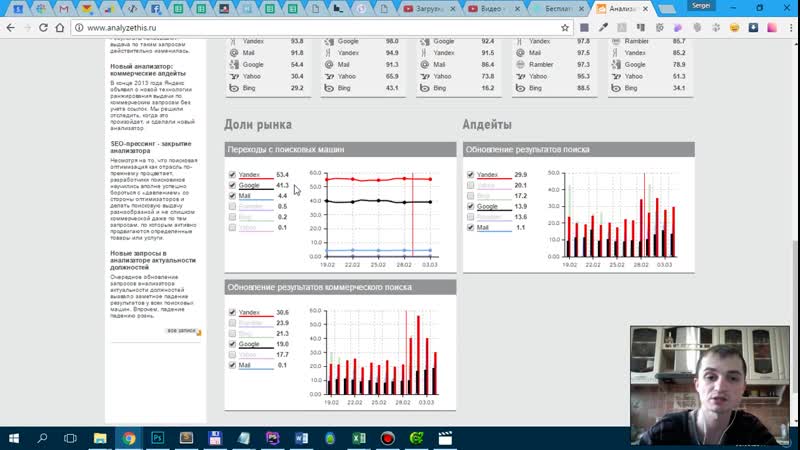The height and width of the screenshot is (450, 800).
Task: Open the floppy-disk app in the taskbar
Action: pos(215,438)
